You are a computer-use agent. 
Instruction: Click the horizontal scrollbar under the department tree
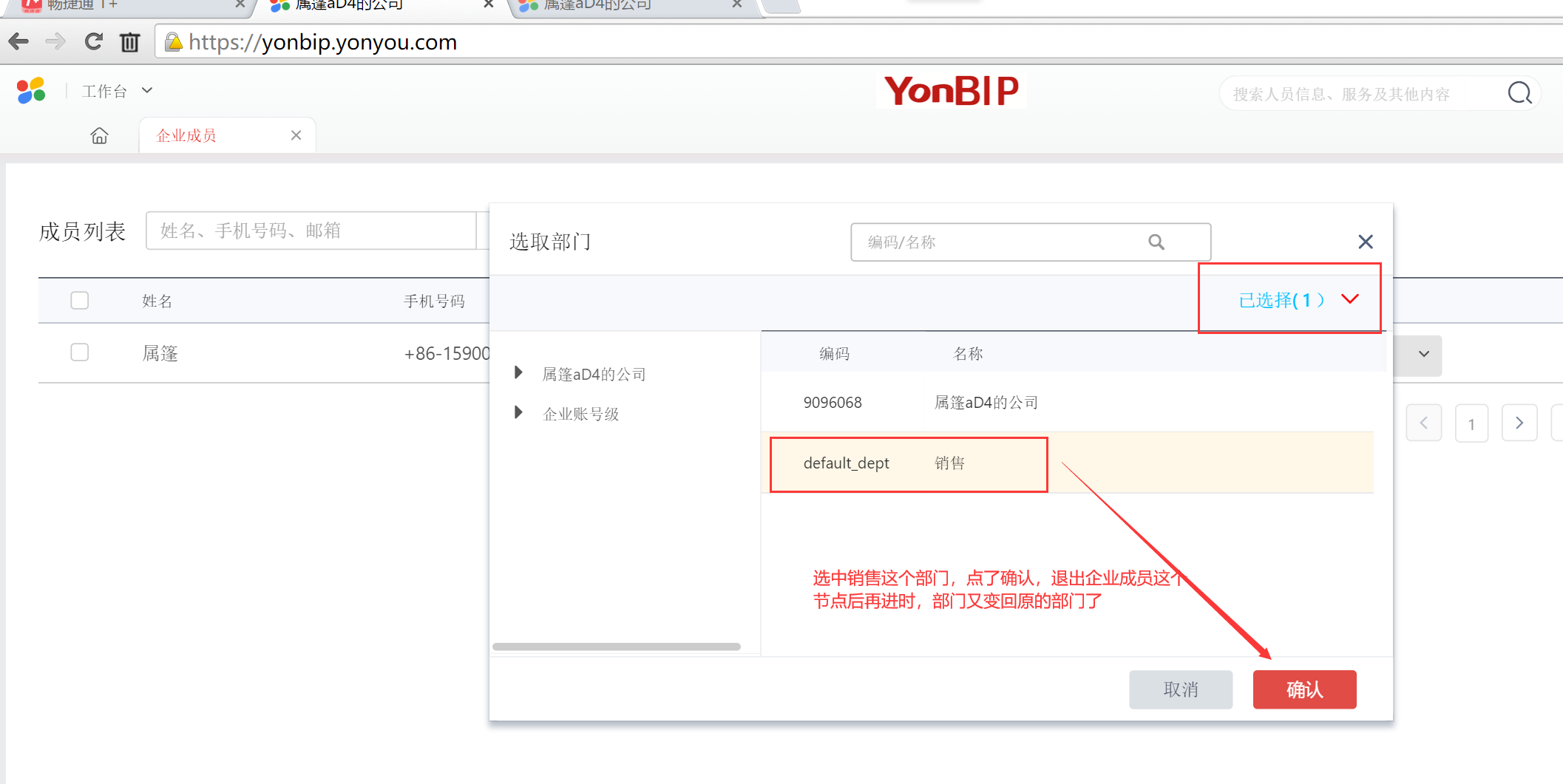point(617,647)
